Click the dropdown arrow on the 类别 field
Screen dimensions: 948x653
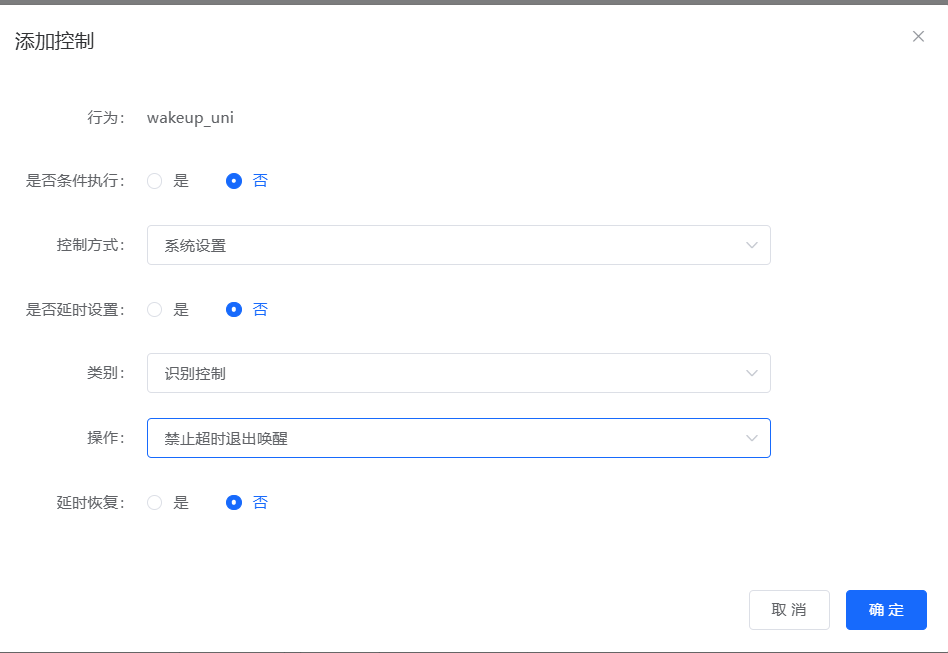752,373
